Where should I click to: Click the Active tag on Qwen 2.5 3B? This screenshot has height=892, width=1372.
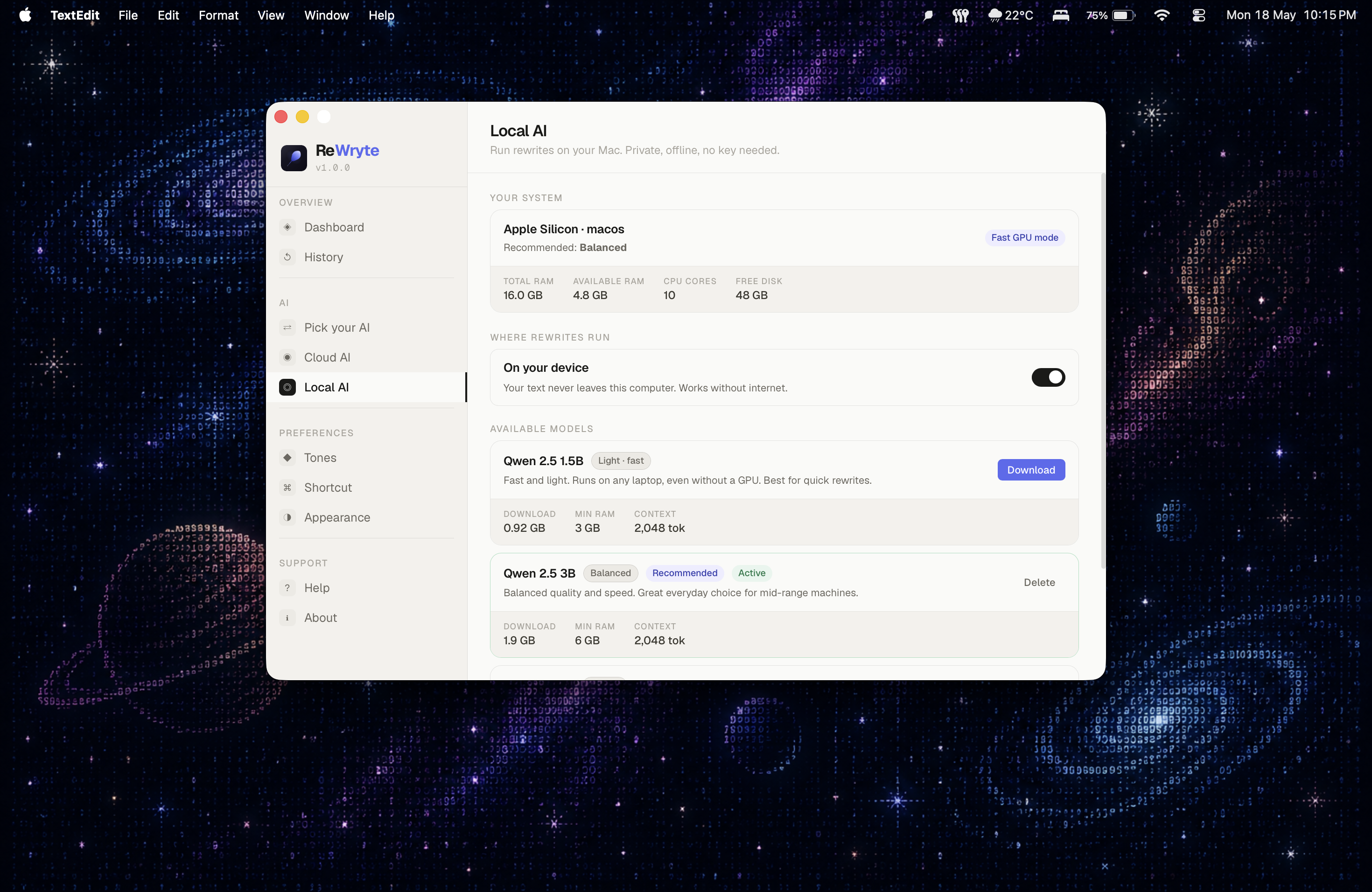tap(751, 573)
